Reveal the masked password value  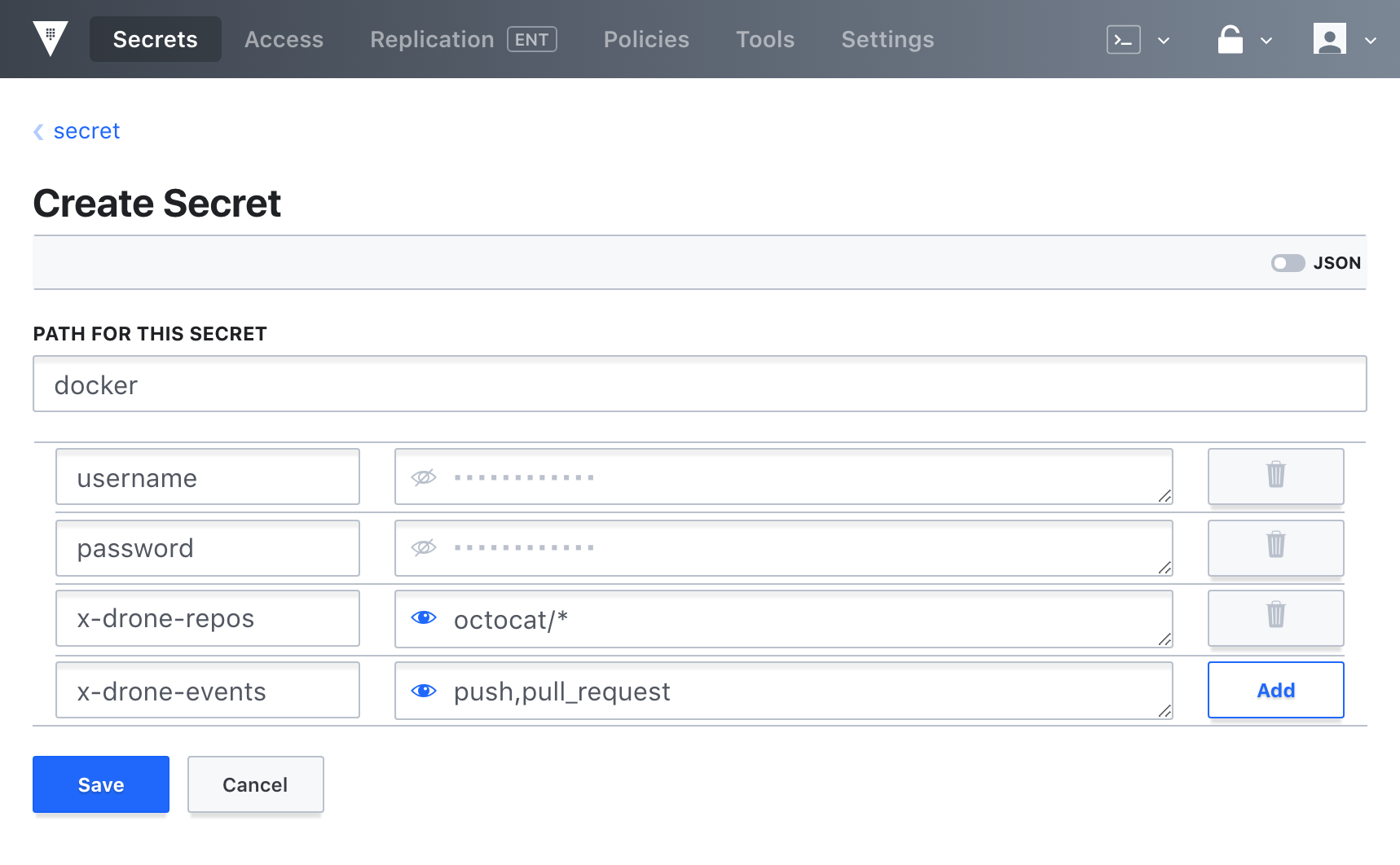[424, 547]
